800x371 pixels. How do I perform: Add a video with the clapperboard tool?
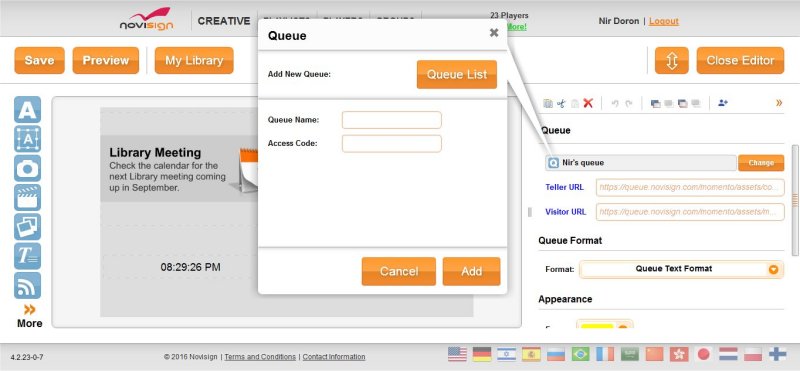pyautogui.click(x=28, y=197)
